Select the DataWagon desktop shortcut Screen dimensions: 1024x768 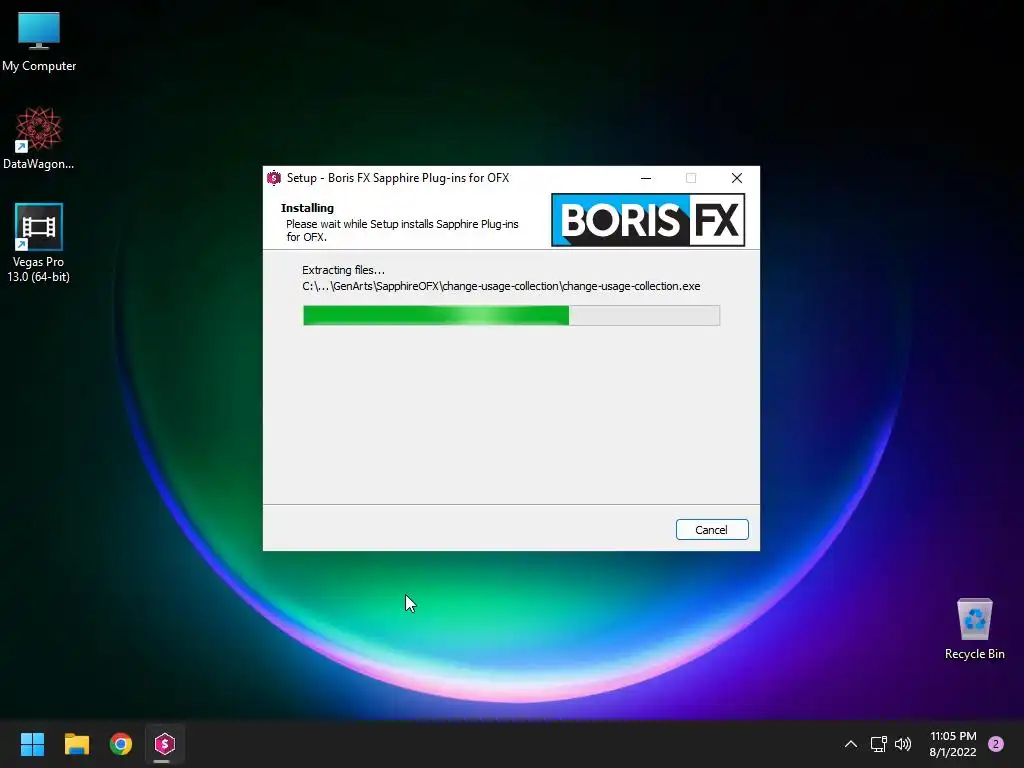(x=39, y=138)
